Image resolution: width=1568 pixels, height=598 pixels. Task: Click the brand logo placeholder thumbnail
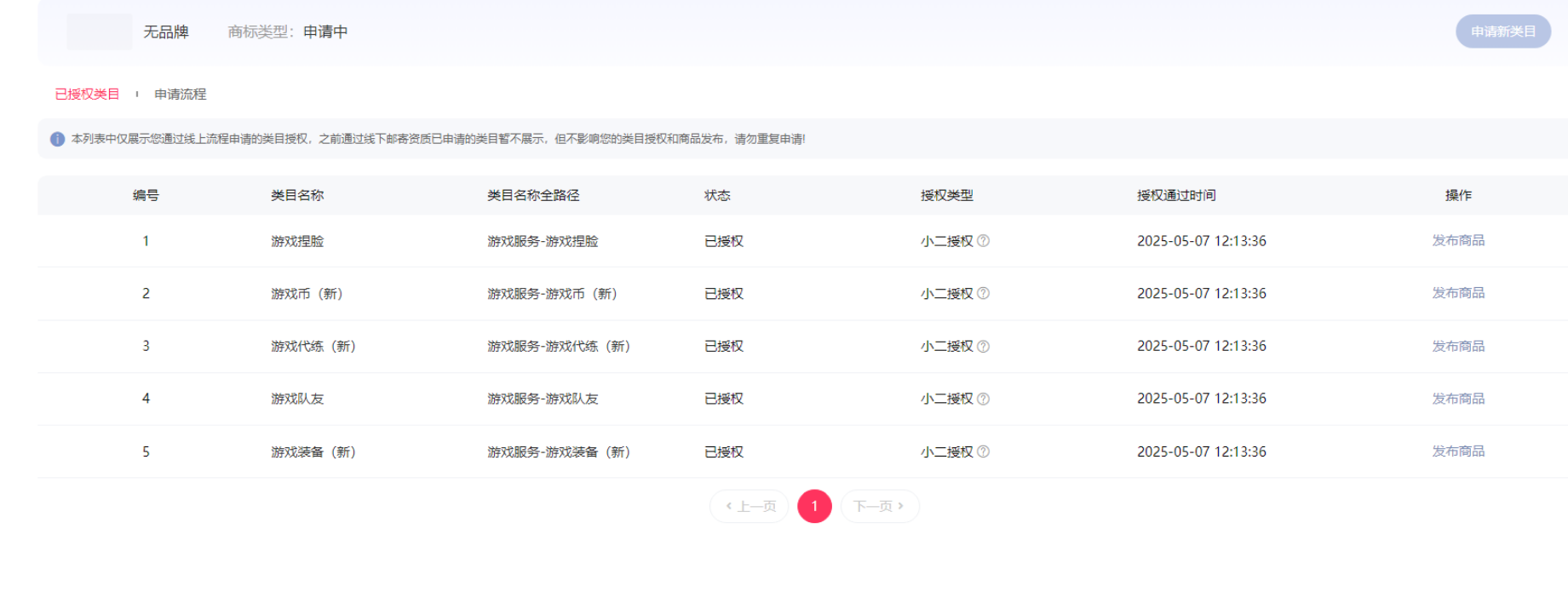(100, 32)
